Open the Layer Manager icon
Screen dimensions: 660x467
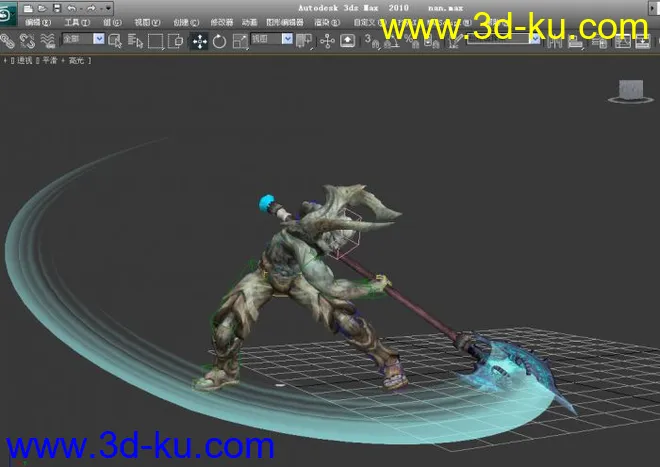click(599, 41)
